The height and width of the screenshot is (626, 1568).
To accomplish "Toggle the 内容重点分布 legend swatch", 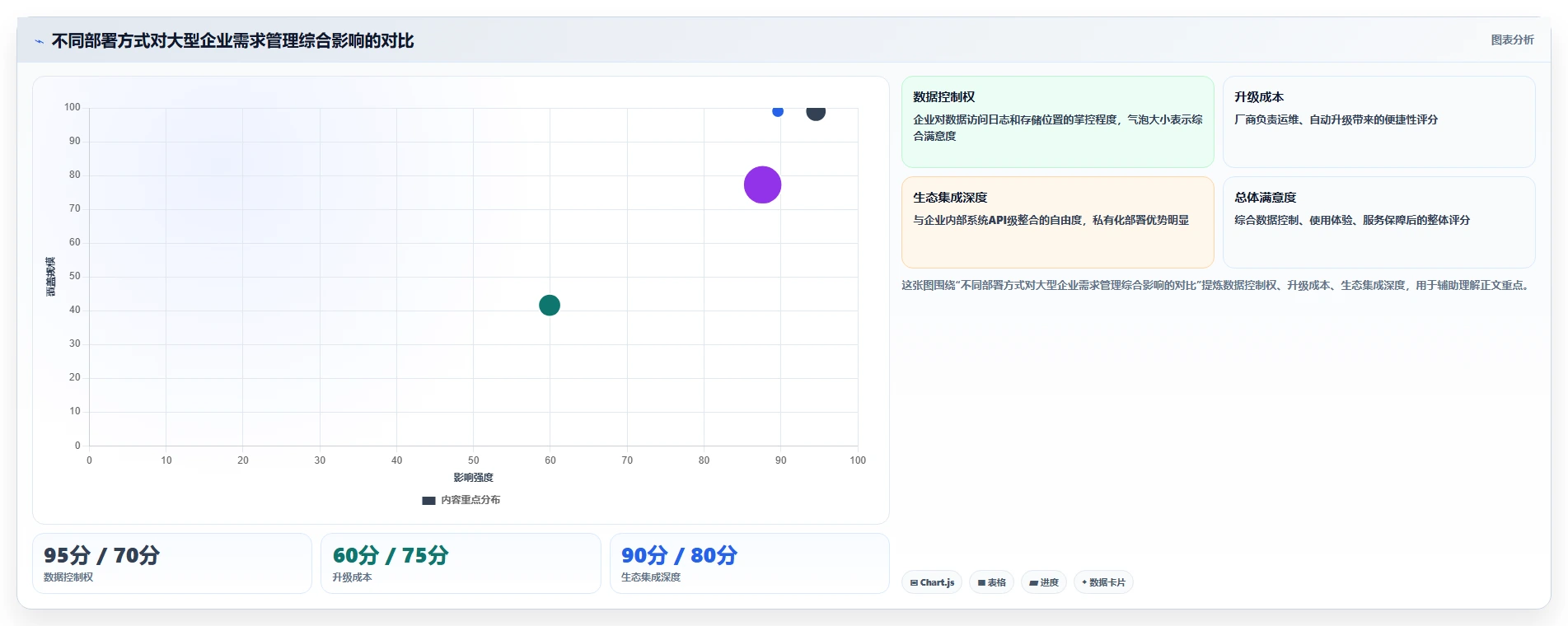I will click(x=428, y=501).
